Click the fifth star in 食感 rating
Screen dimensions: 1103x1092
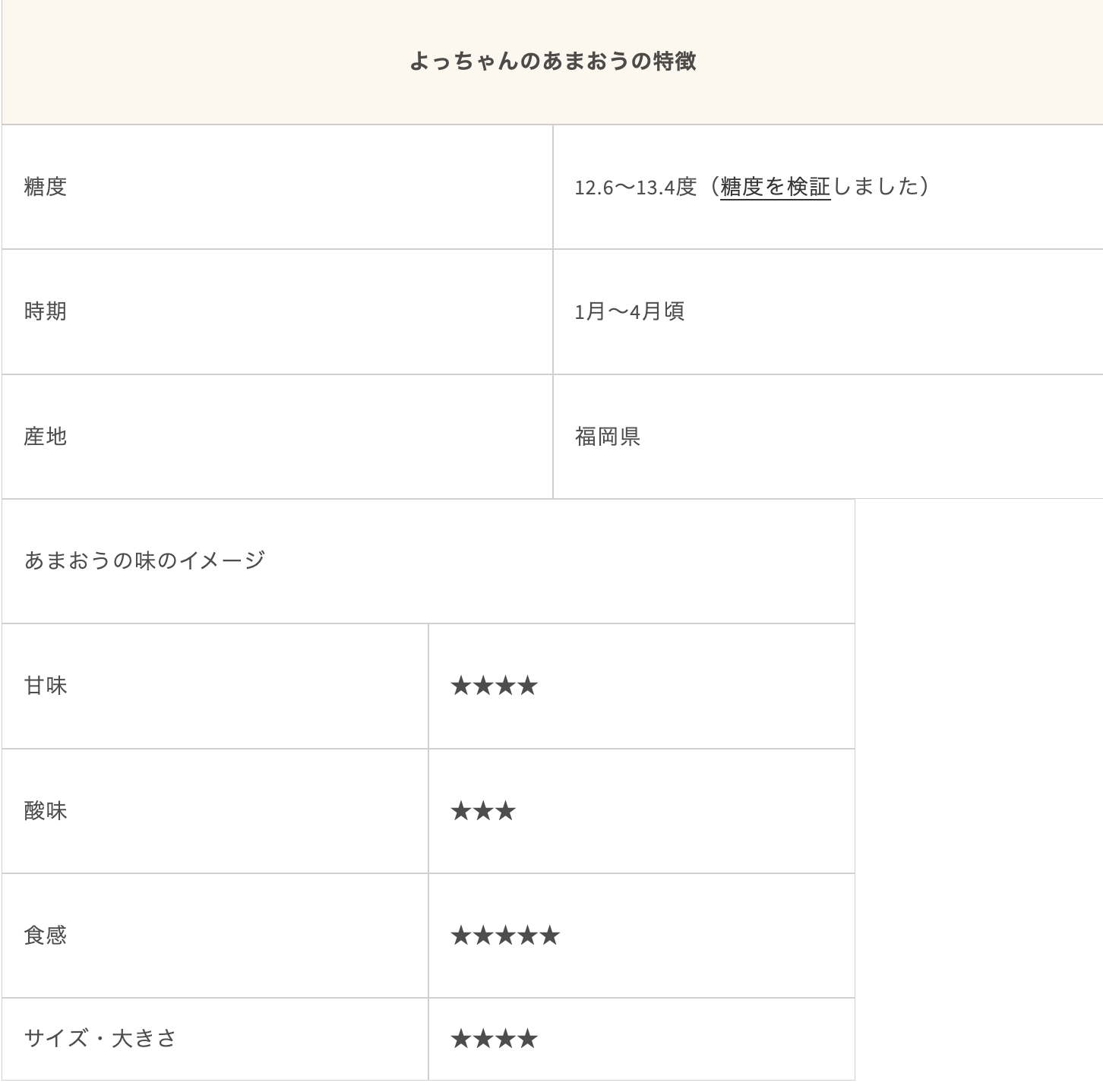tap(549, 936)
